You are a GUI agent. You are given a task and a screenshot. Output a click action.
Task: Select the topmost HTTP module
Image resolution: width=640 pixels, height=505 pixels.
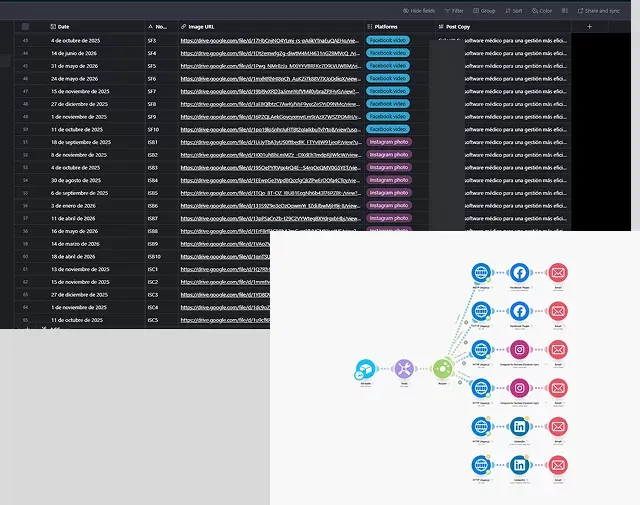(x=481, y=273)
